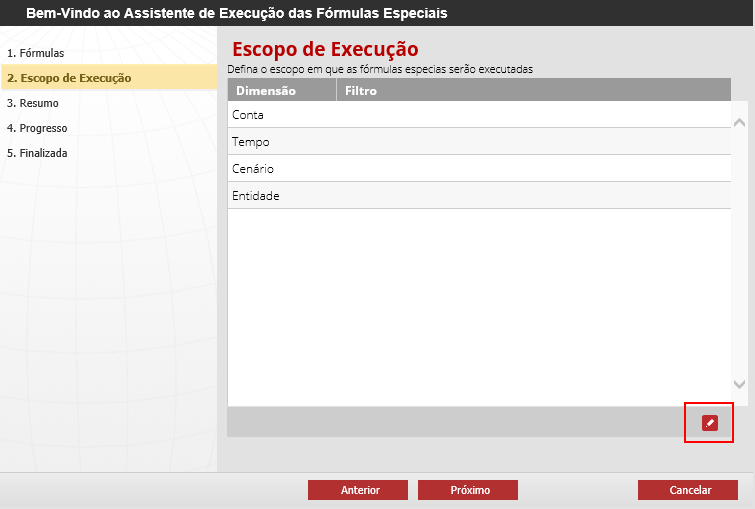This screenshot has height=509, width=755.
Task: Open step 3. Resumo
Action: pyautogui.click(x=33, y=103)
